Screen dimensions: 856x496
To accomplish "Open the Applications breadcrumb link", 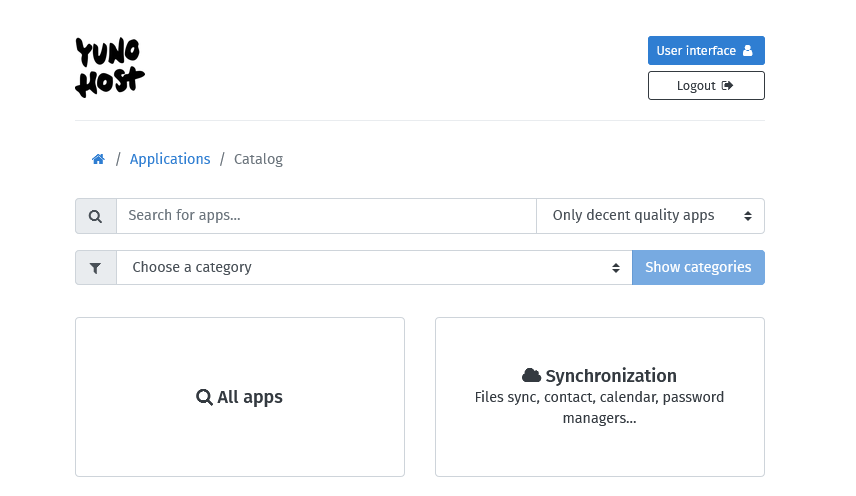I will coord(170,159).
